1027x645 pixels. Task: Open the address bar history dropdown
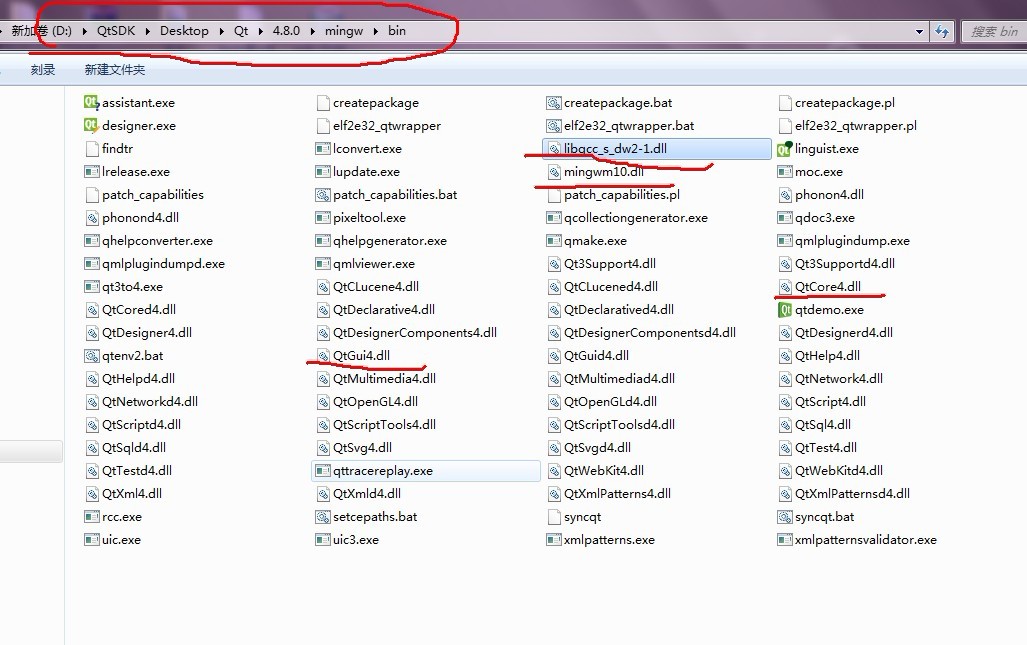pos(919,32)
